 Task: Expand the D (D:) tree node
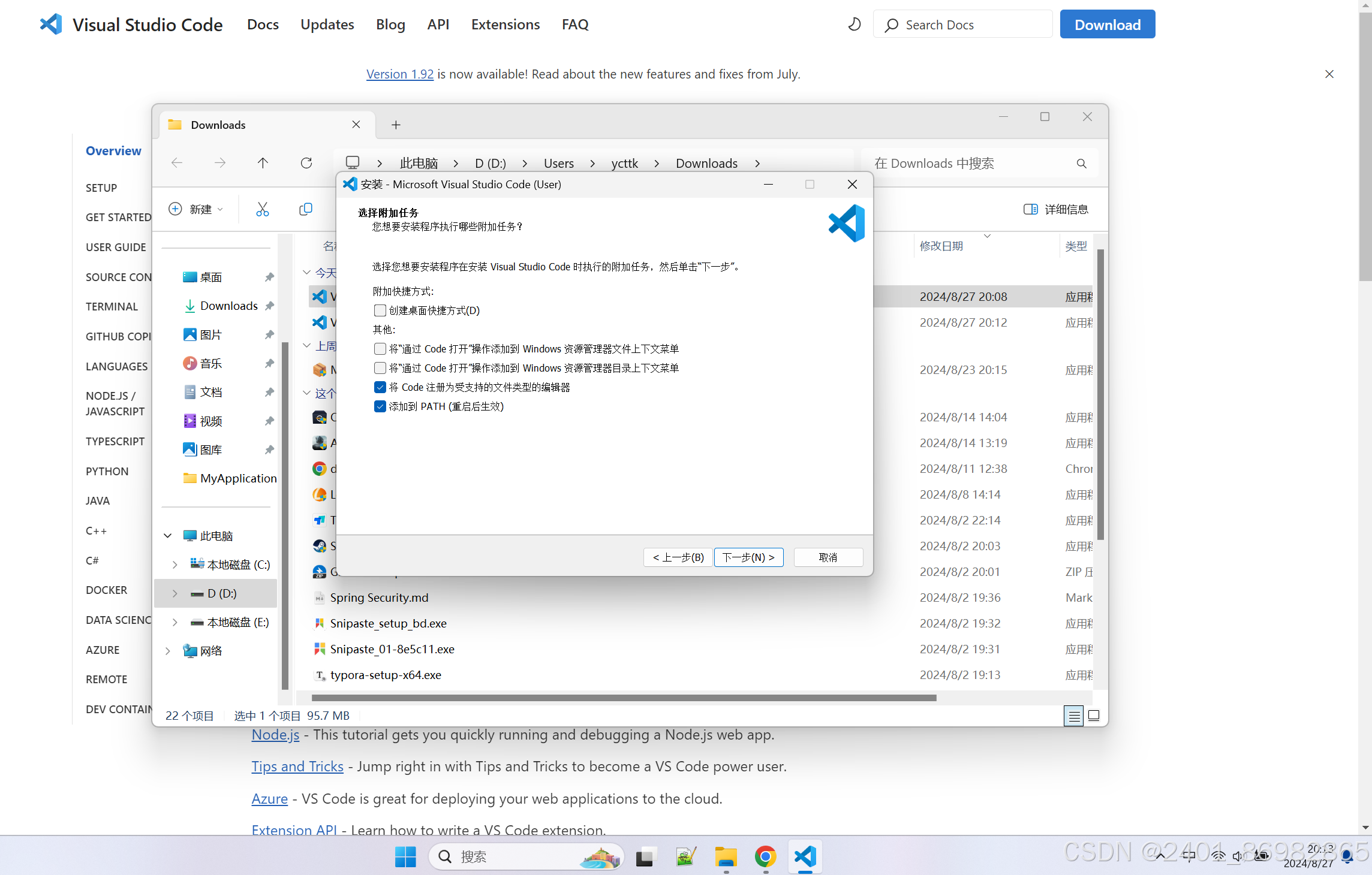click(x=174, y=593)
